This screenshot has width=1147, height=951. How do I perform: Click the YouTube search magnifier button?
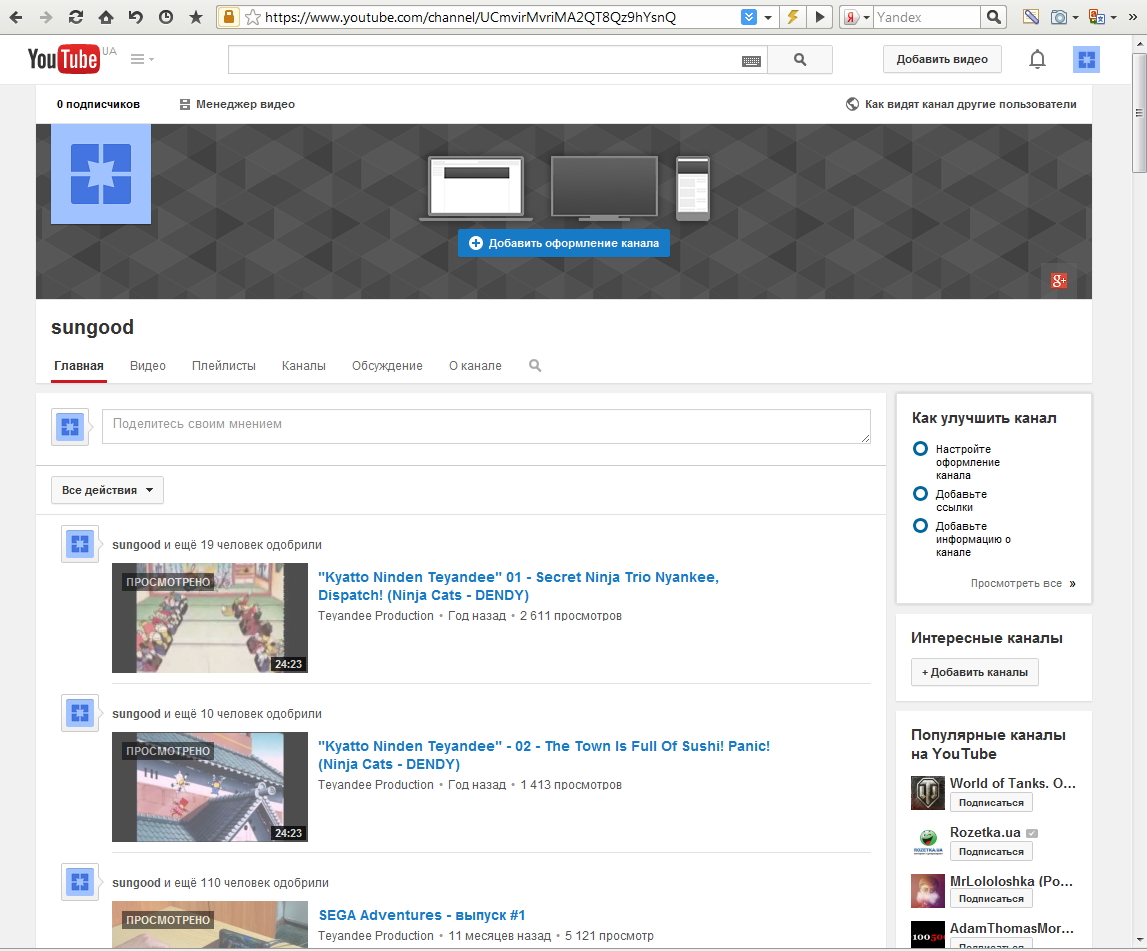pyautogui.click(x=800, y=59)
